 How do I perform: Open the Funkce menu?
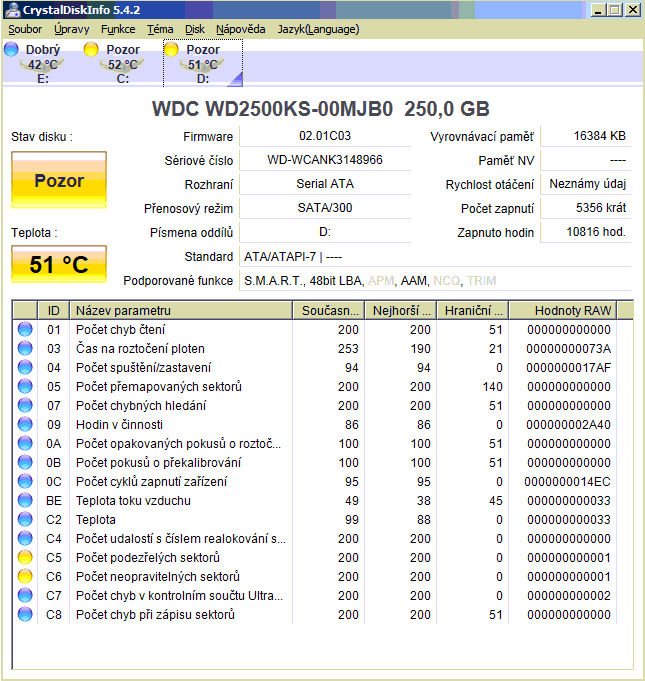[x=118, y=29]
